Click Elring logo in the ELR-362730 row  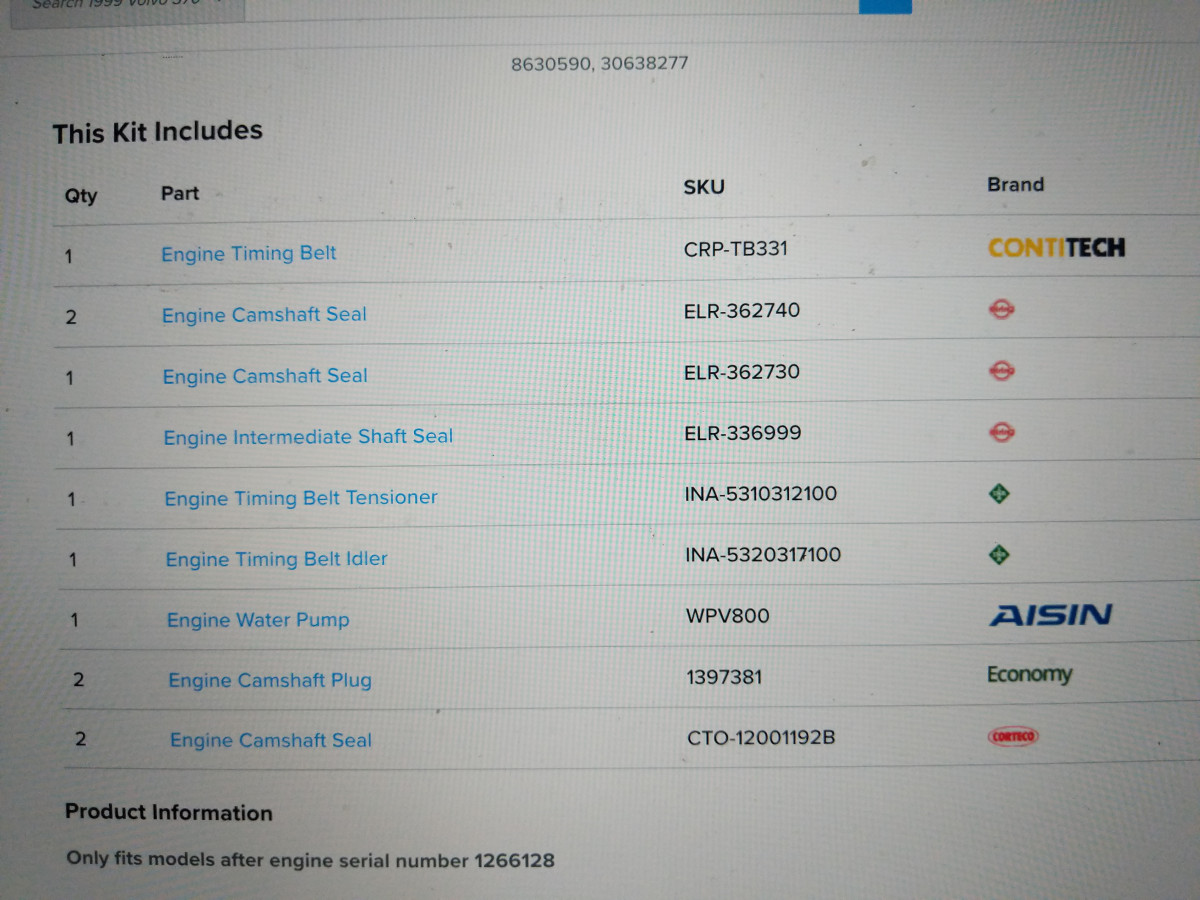click(x=1001, y=371)
